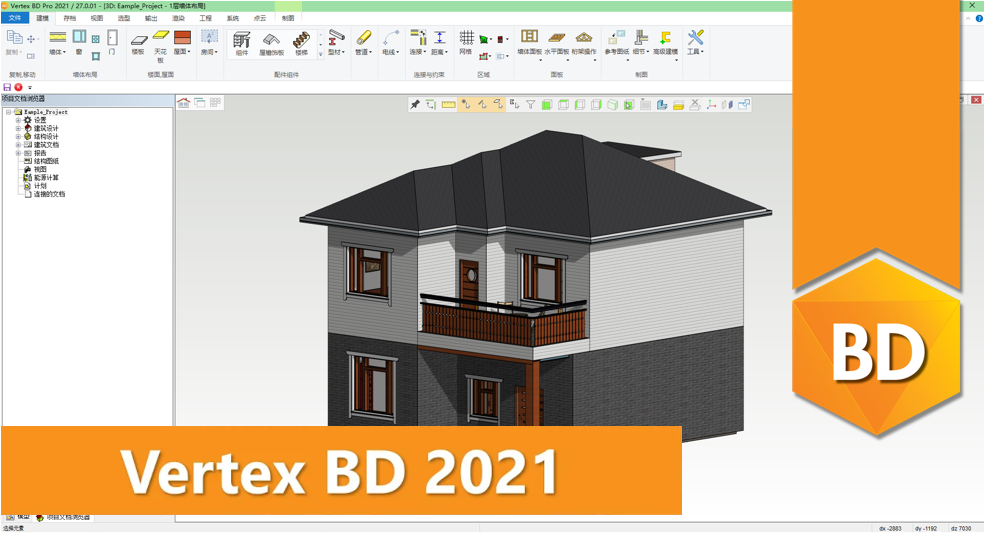This screenshot has width=985, height=533.
Task: Click the funnel filter icon
Action: [x=531, y=104]
